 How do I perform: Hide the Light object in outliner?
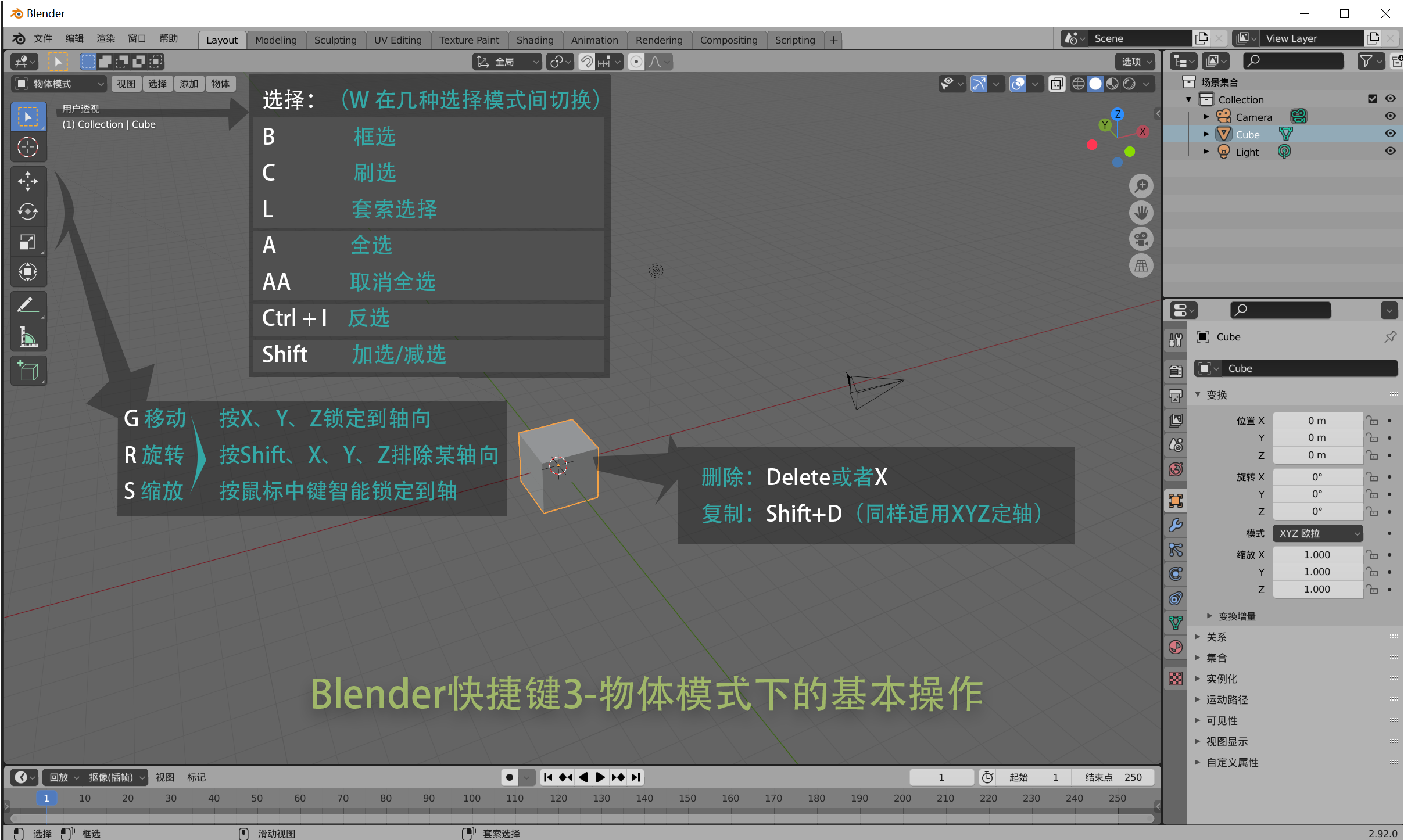[1390, 151]
